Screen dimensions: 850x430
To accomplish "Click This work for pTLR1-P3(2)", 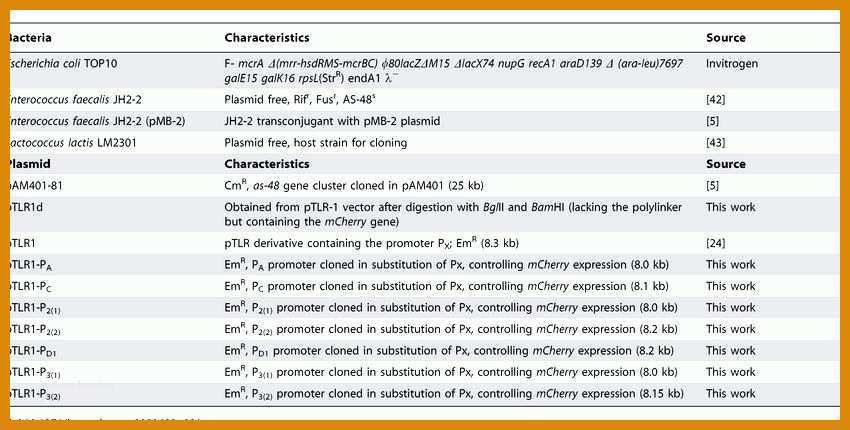I will [730, 394].
